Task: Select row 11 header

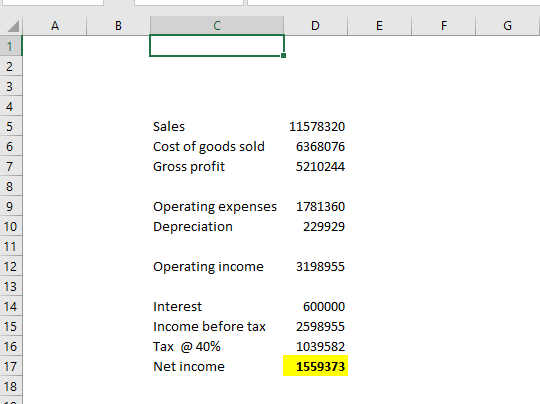Action: (10, 246)
